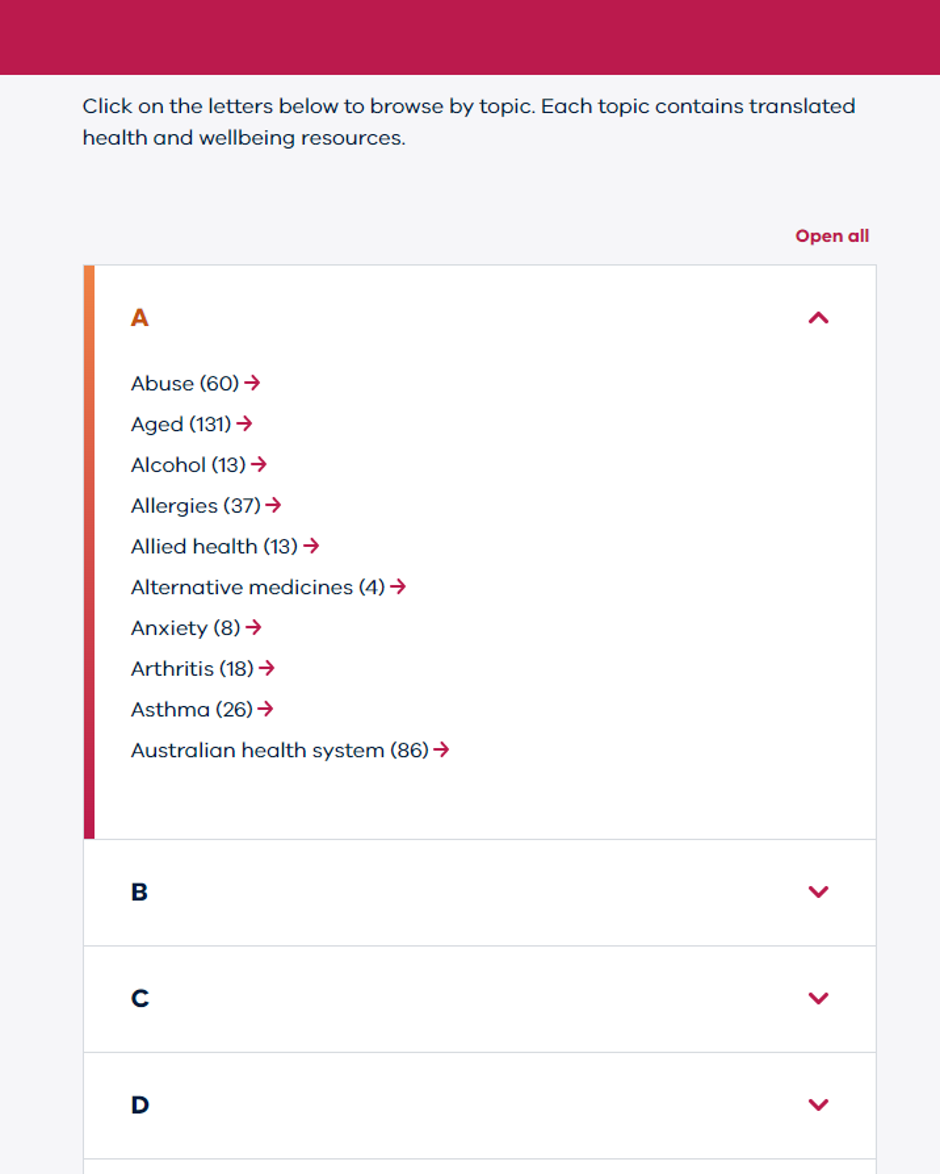The width and height of the screenshot is (941, 1175).
Task: Select the letter D accordion heading
Action: (x=140, y=1105)
